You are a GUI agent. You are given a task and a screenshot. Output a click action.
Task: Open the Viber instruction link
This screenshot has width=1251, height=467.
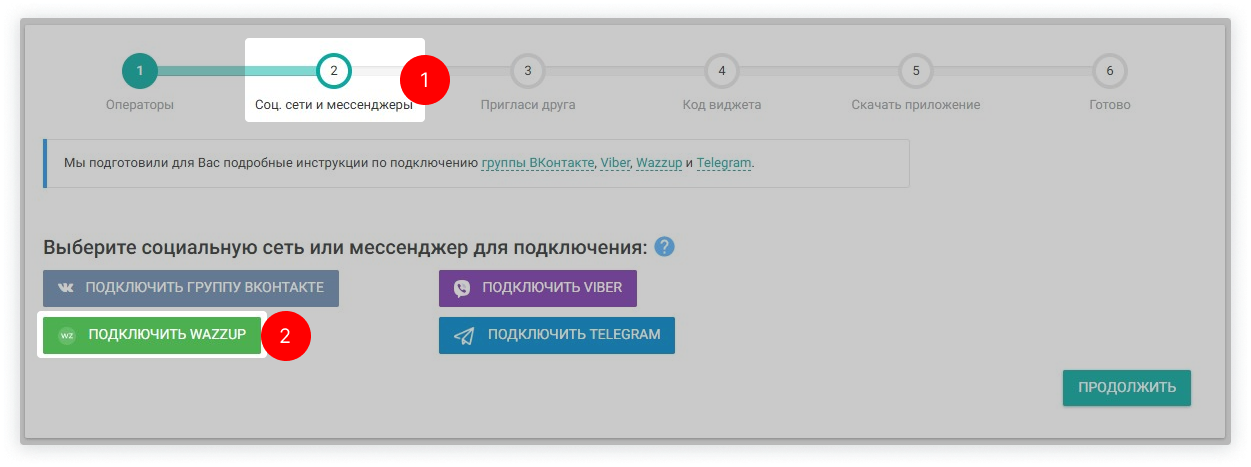click(615, 163)
